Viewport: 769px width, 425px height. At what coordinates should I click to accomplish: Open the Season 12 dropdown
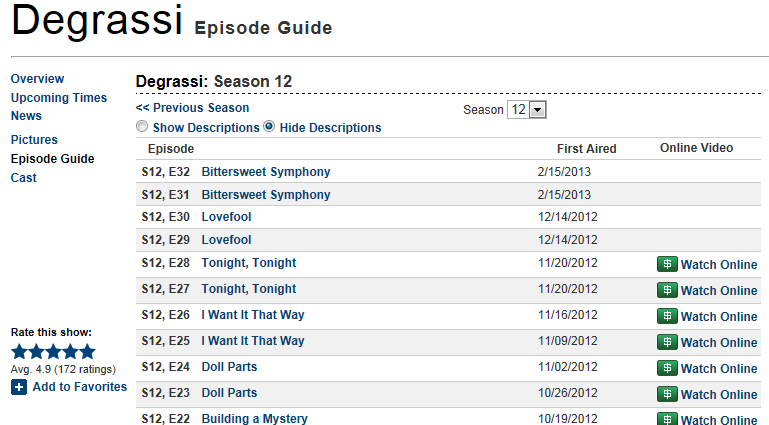pyautogui.click(x=527, y=110)
